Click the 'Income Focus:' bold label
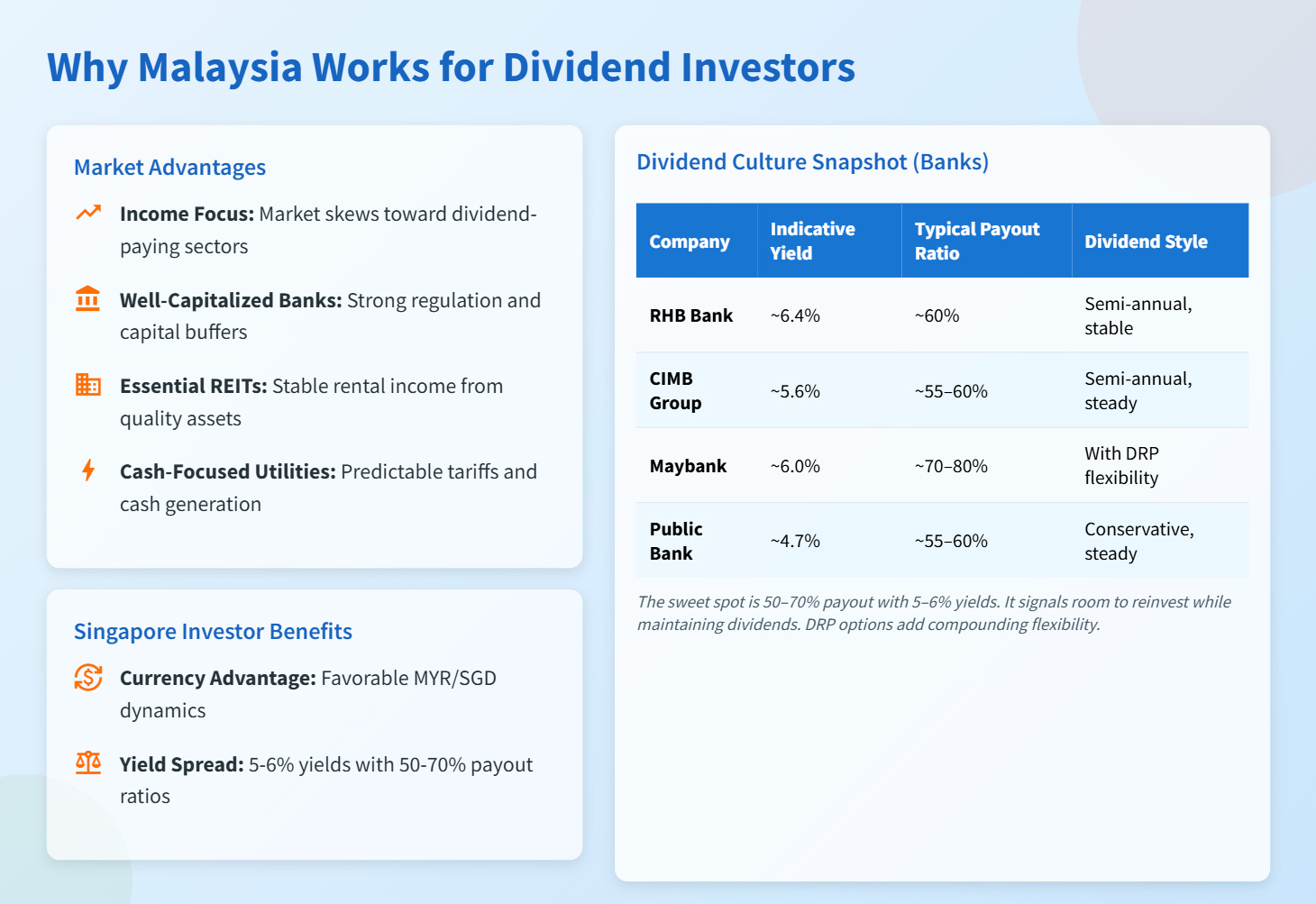Screen dimensions: 1316x904 click(x=187, y=214)
